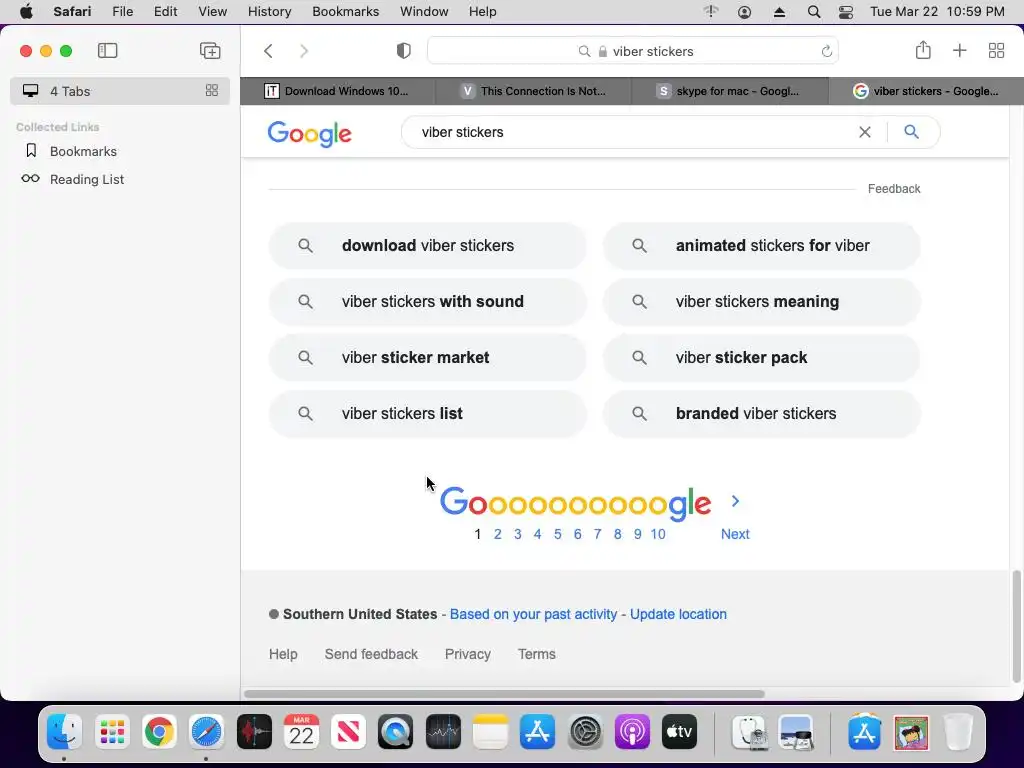Screen dimensions: 1024x768
Task: Open Notes app in the Dock
Action: [490, 732]
